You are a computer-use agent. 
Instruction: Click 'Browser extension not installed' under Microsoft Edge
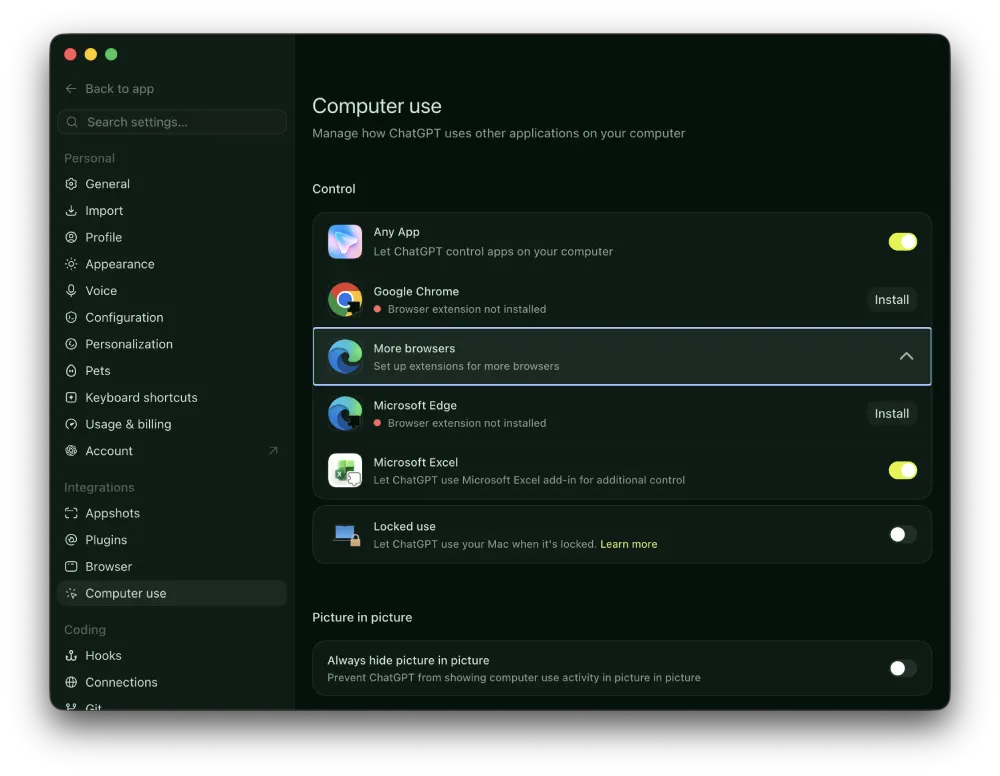click(x=467, y=423)
